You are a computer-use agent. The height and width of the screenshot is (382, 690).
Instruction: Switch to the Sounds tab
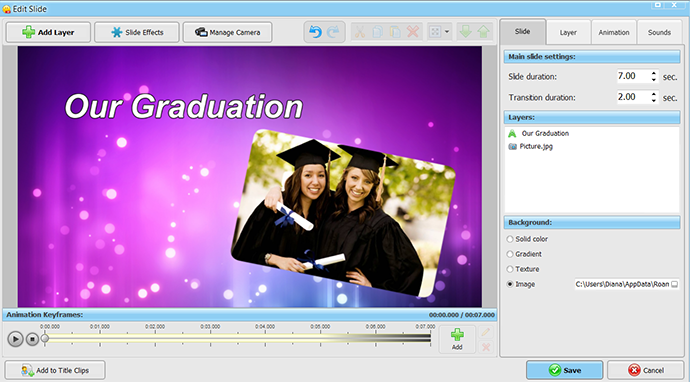click(x=659, y=32)
